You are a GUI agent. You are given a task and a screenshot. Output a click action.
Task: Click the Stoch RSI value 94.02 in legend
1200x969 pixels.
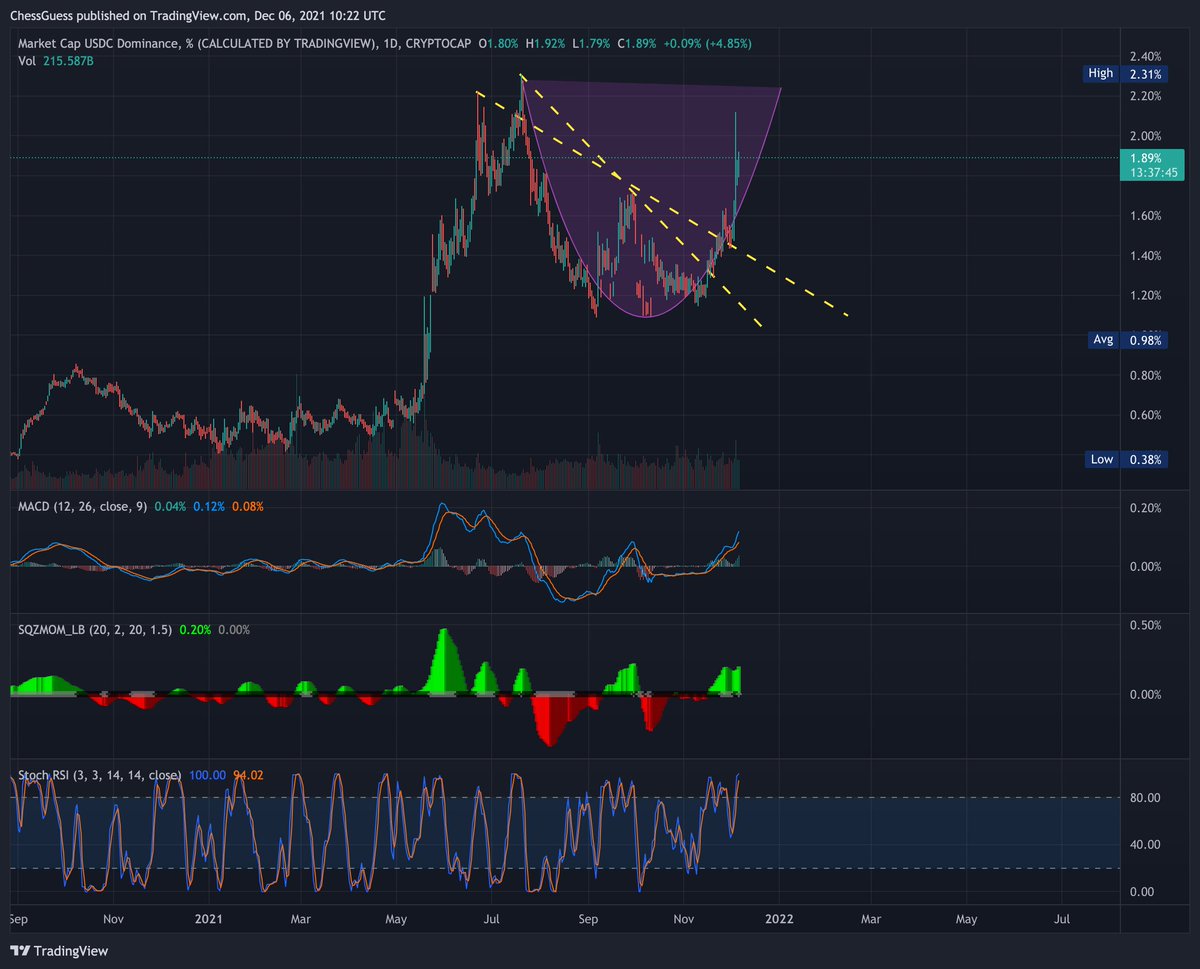pos(248,775)
